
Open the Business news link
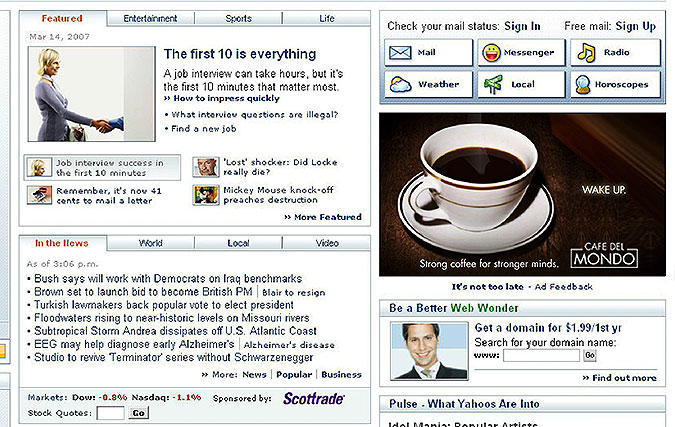(x=341, y=374)
